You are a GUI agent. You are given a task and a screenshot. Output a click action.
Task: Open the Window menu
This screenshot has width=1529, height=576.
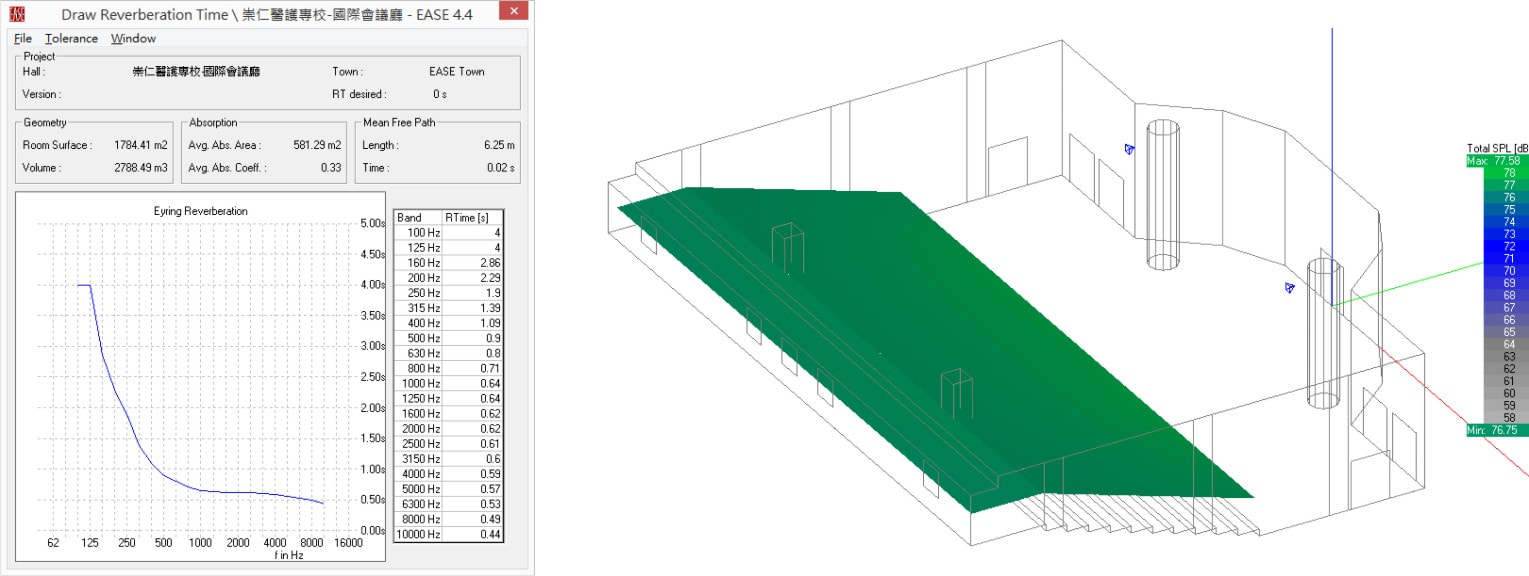tap(133, 38)
